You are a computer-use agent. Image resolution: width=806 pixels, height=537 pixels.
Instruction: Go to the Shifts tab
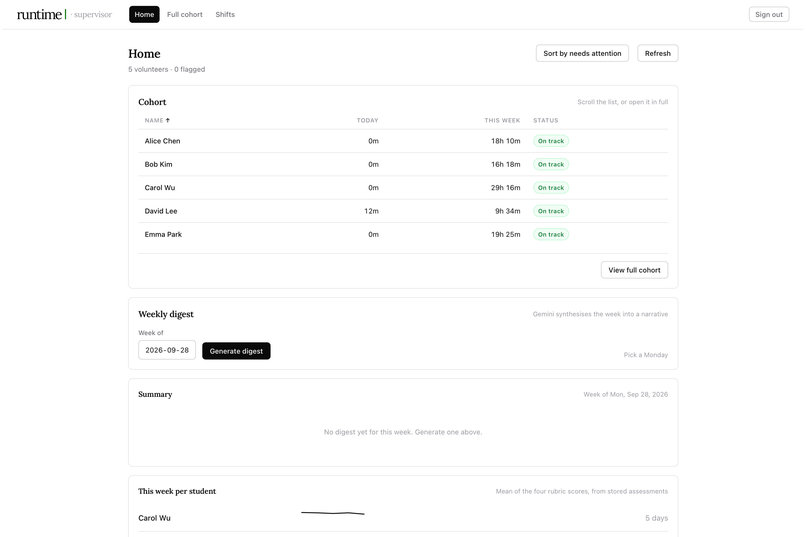coord(225,14)
